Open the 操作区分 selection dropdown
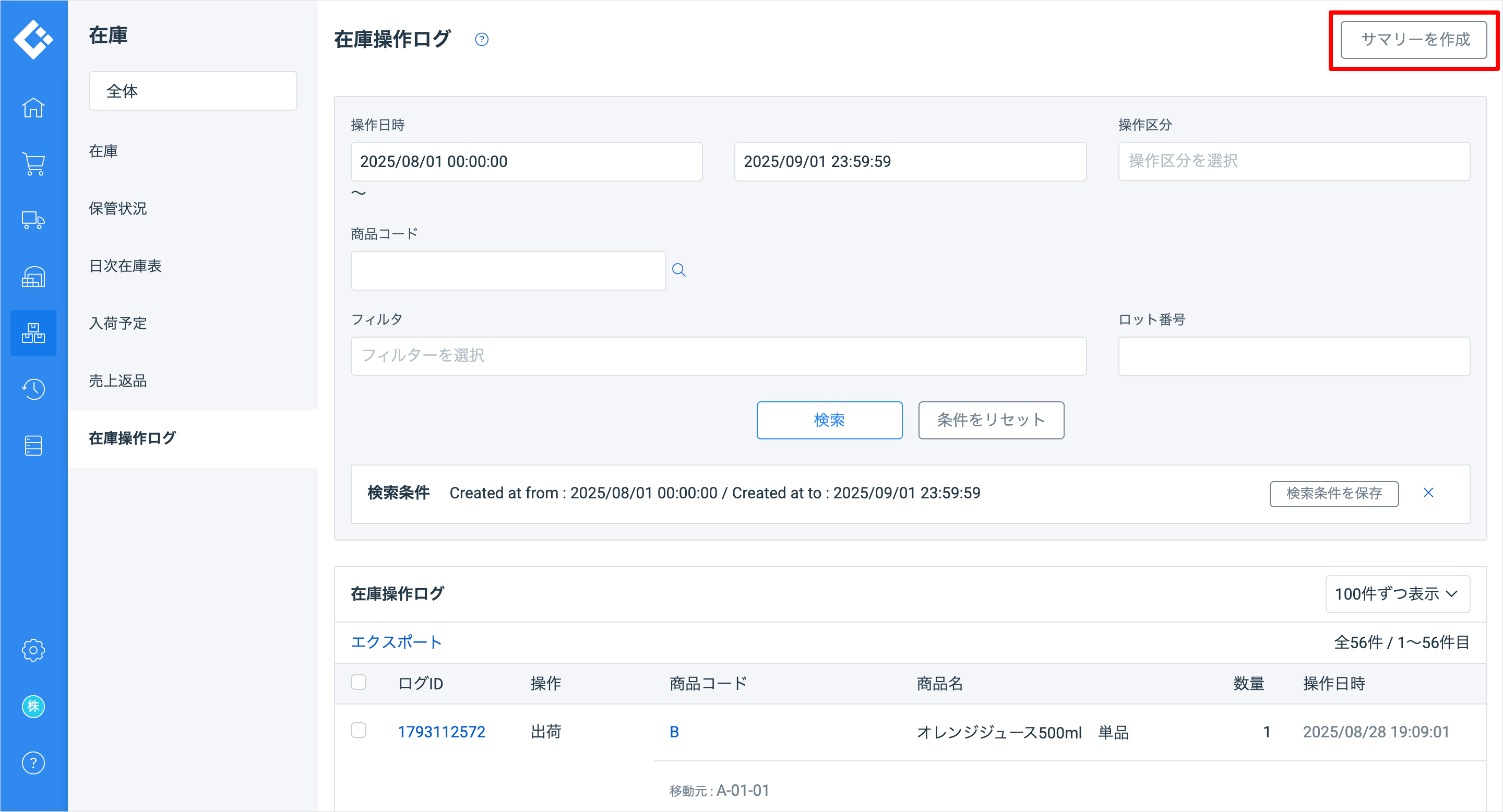The width and height of the screenshot is (1503, 812). (x=1294, y=161)
